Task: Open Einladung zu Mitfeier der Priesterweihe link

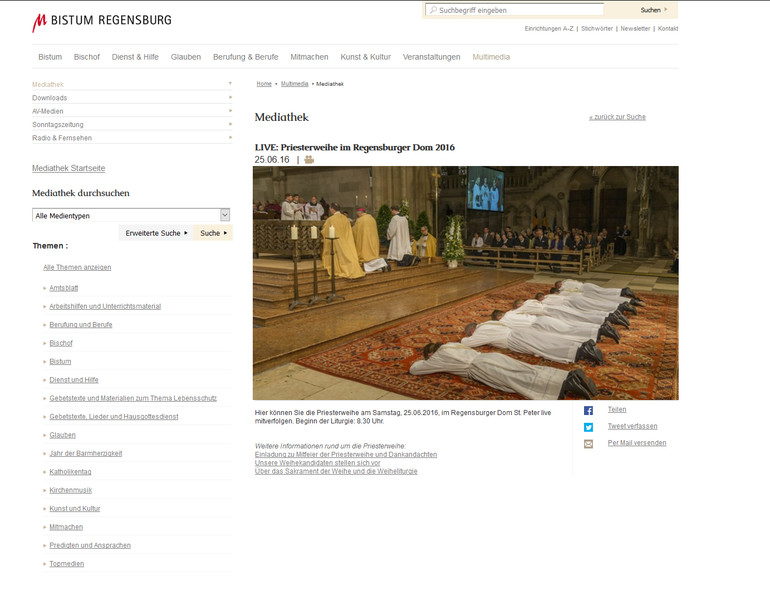Action: pos(346,454)
